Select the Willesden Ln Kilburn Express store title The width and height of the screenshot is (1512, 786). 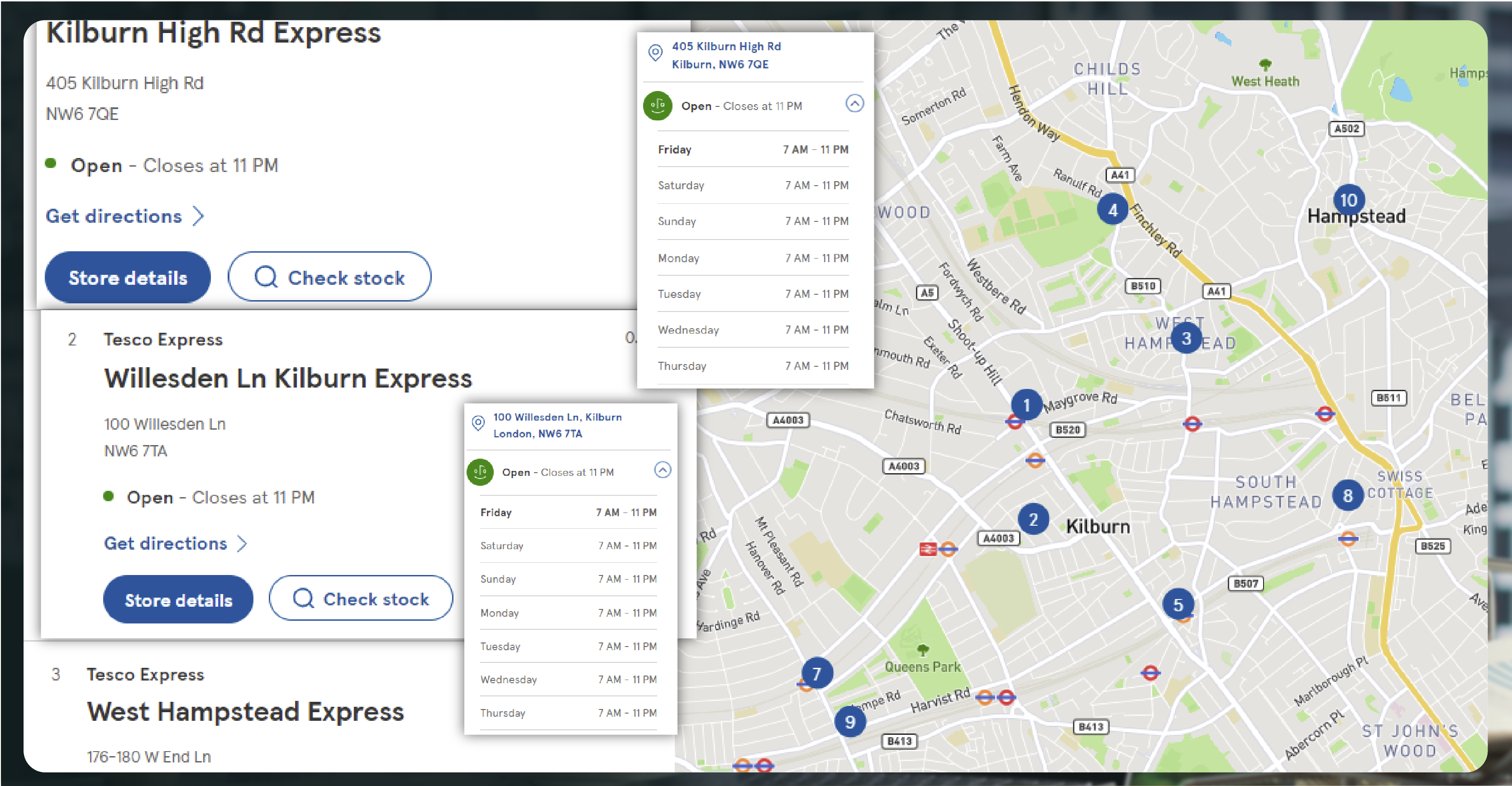pos(288,379)
